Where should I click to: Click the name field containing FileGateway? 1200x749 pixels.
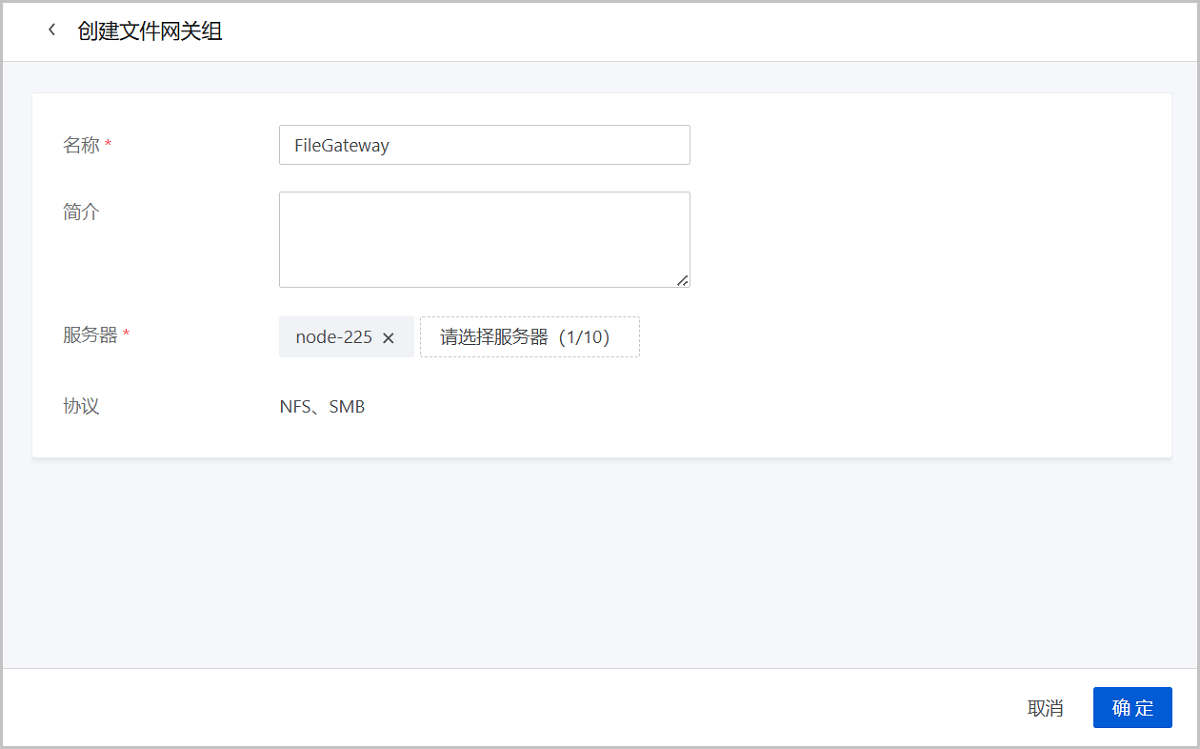[484, 145]
